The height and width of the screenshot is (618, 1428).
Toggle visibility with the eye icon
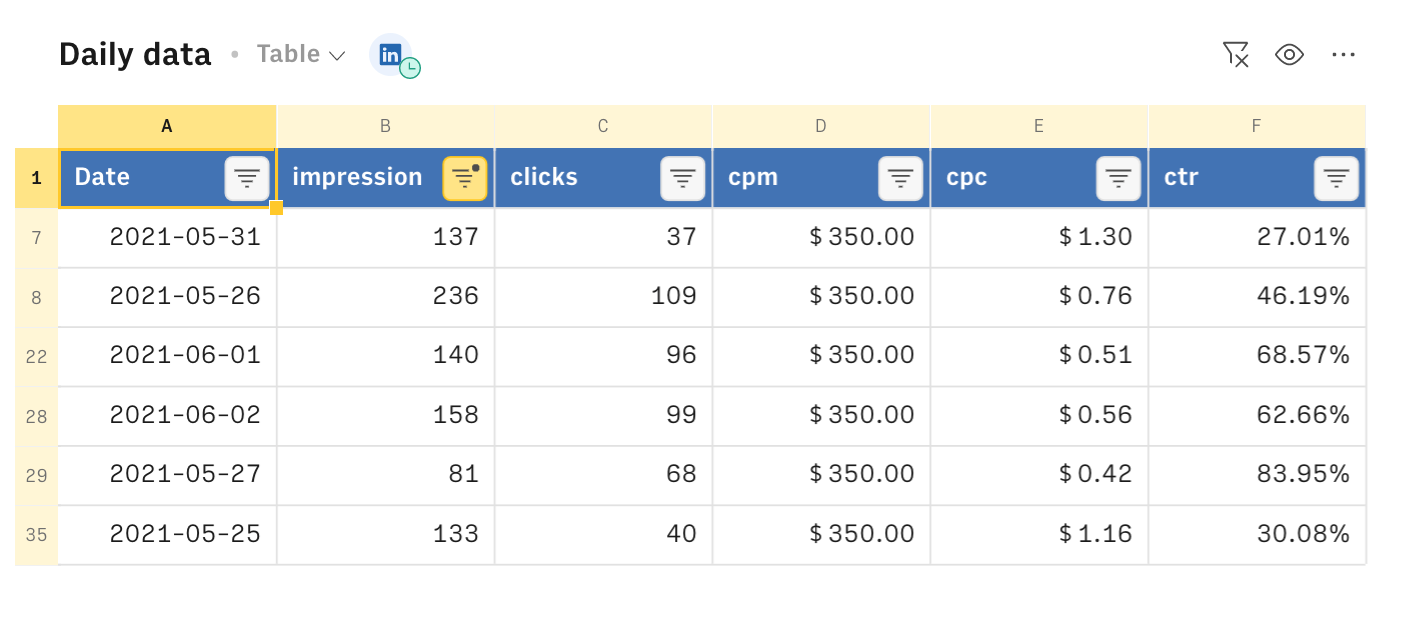[1290, 55]
